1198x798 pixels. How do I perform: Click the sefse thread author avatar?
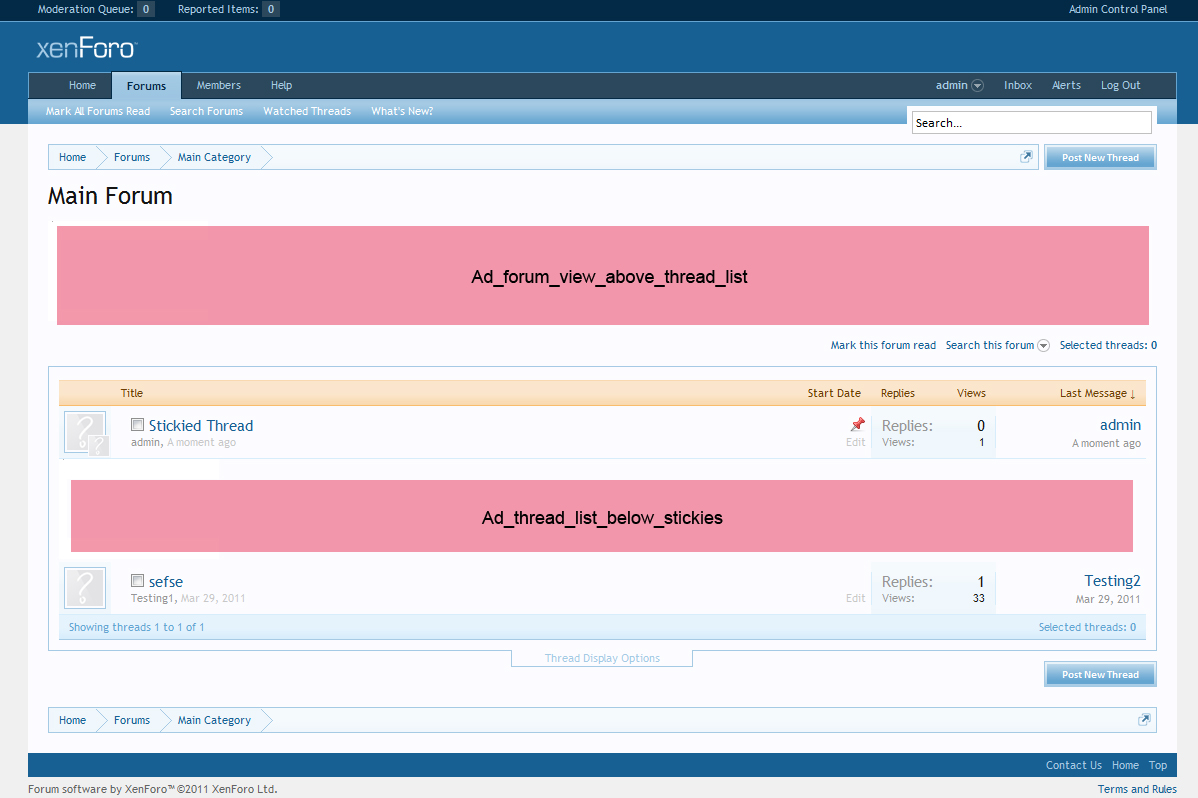(x=86, y=588)
